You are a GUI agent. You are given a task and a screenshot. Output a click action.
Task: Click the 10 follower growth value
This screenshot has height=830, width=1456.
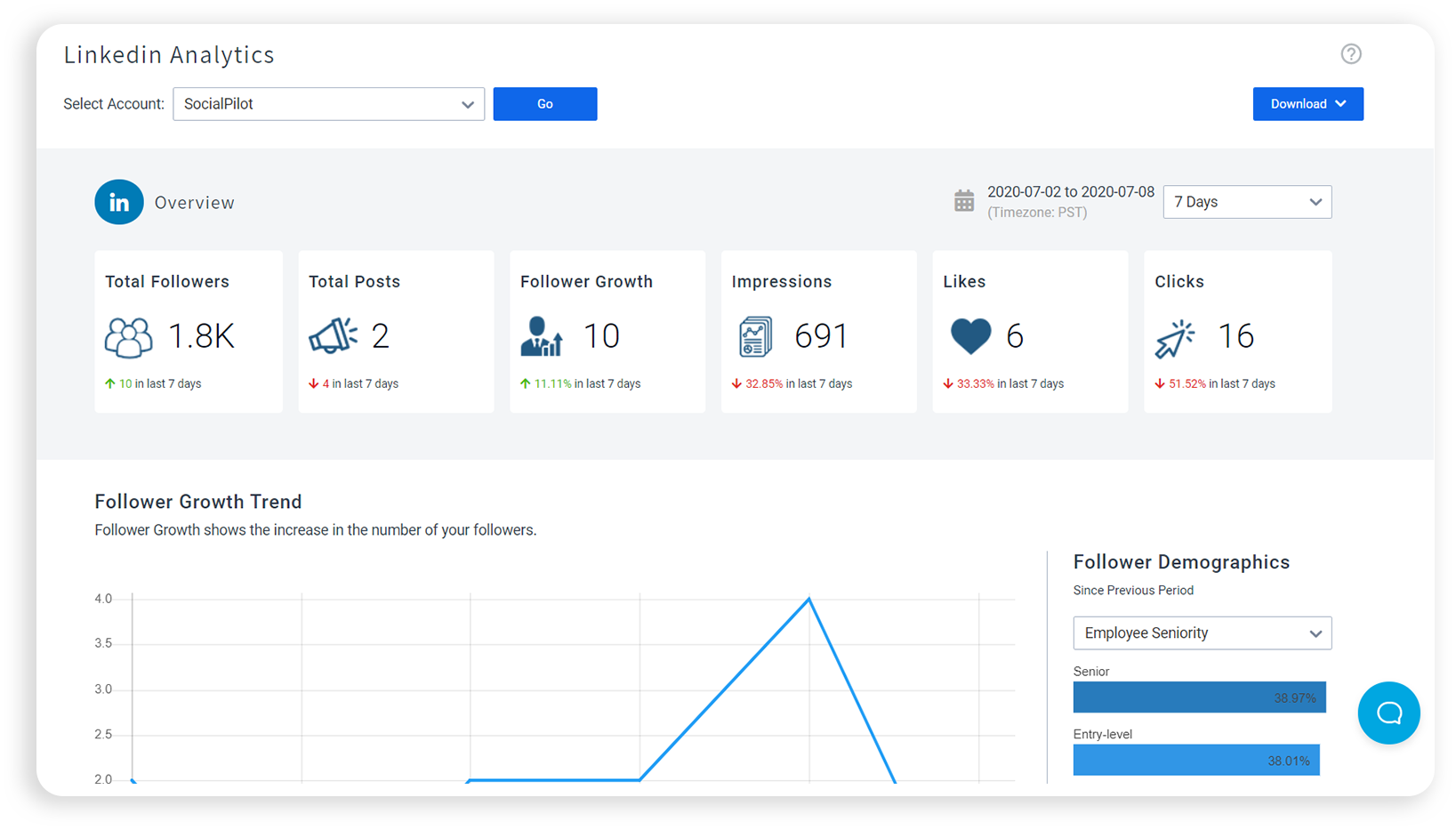pyautogui.click(x=601, y=336)
